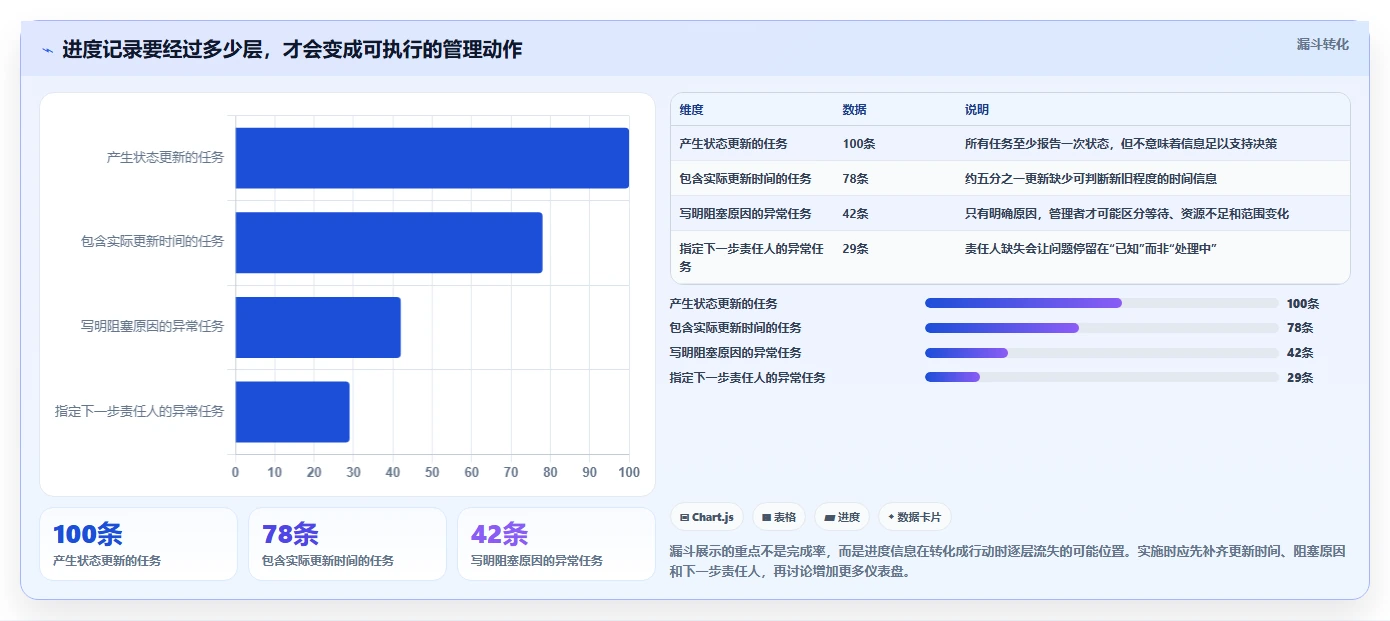Click the 78条 value beside the progress bar

[x=1300, y=328]
